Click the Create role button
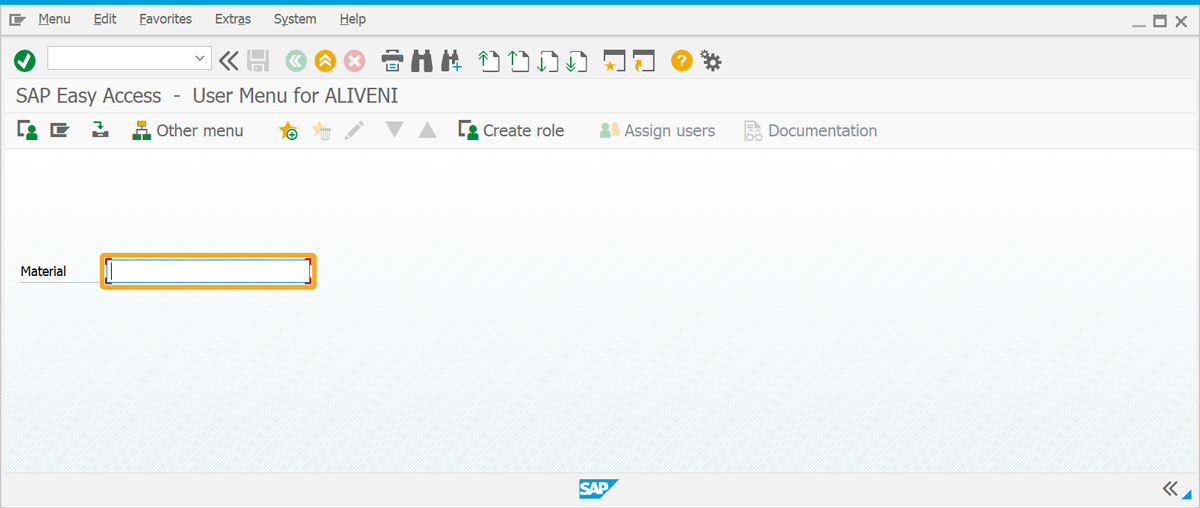This screenshot has height=508, width=1200. tap(511, 130)
